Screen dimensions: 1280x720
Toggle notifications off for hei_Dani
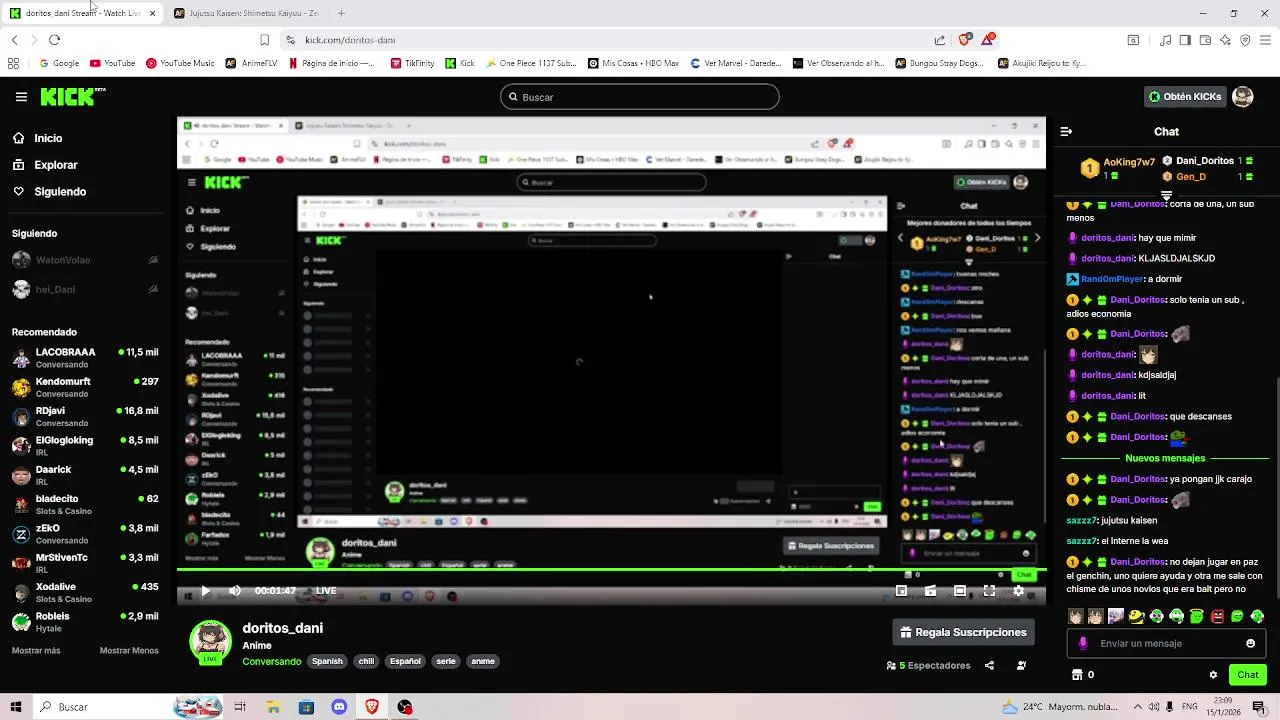tap(153, 289)
